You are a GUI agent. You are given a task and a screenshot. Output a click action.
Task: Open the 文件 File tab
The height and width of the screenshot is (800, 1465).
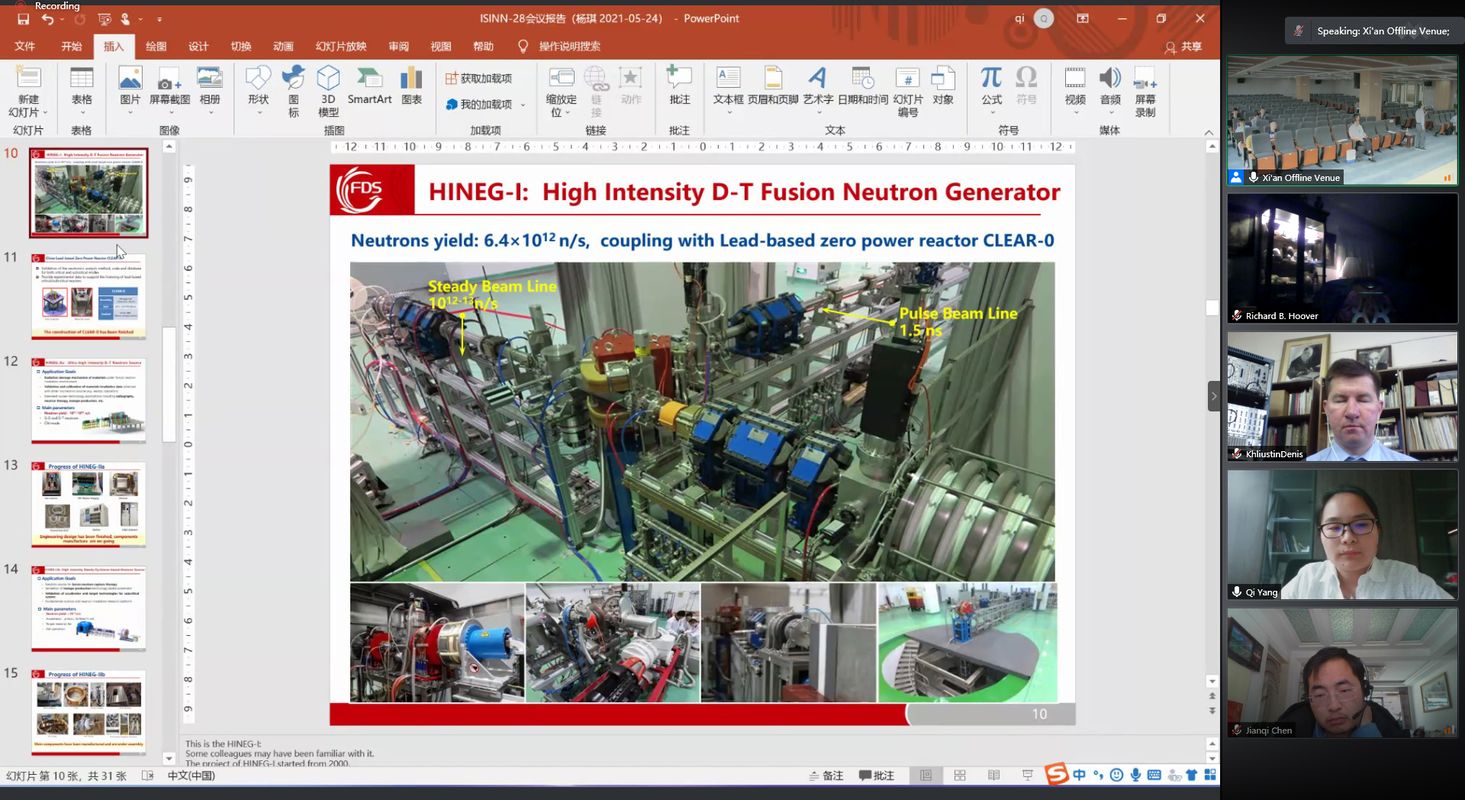25,46
